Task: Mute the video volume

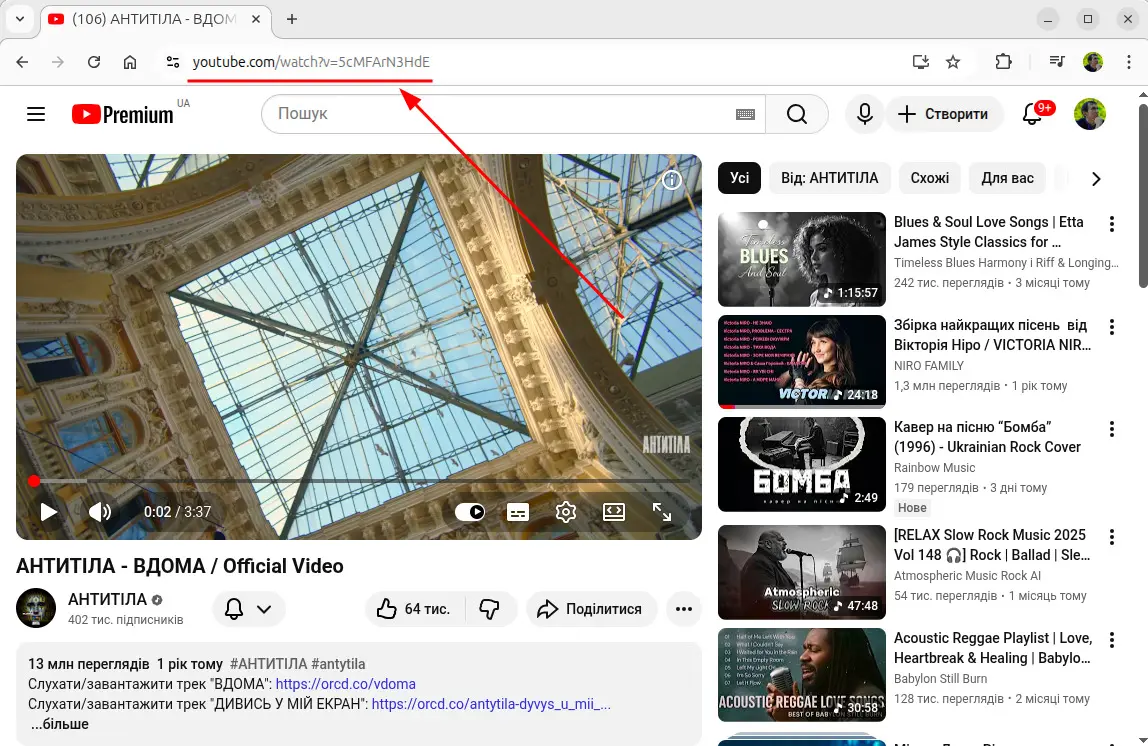Action: (100, 511)
